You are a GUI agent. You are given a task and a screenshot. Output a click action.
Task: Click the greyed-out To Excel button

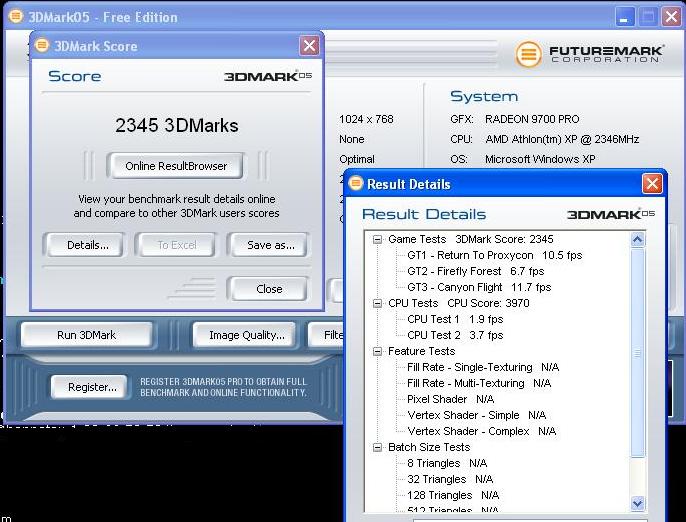coord(177,245)
